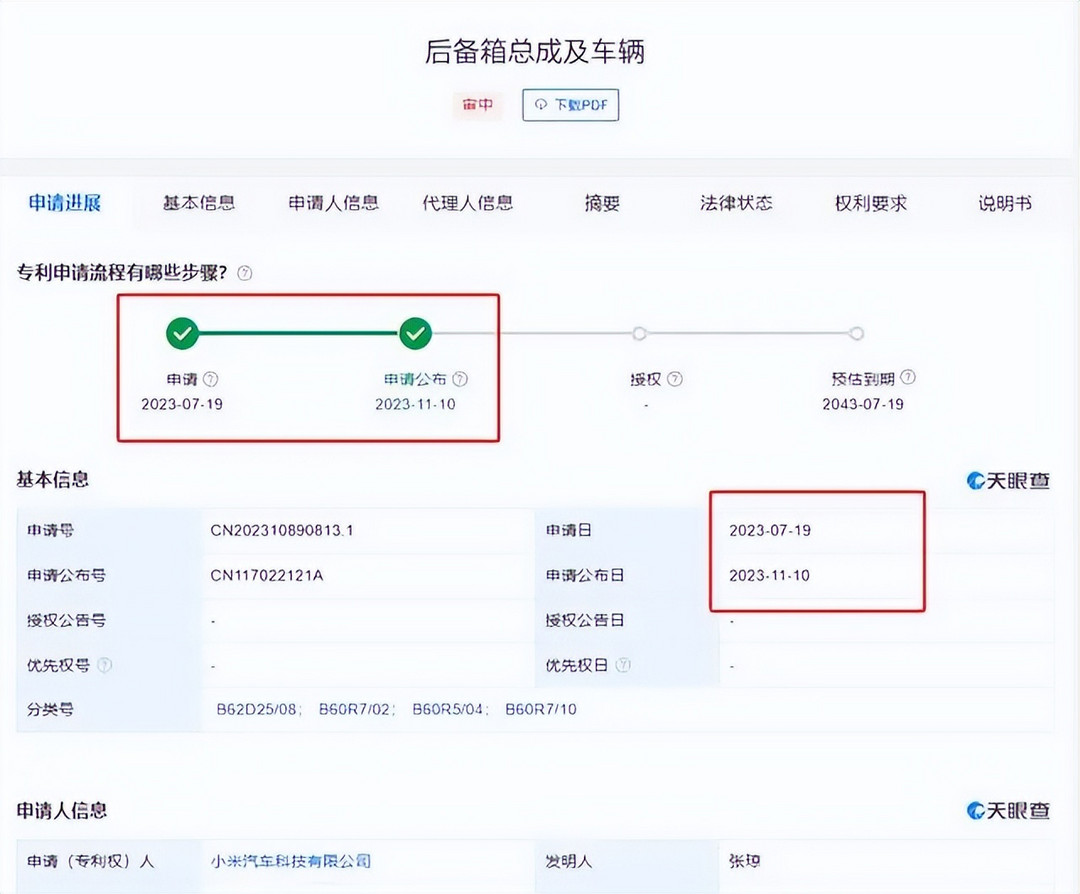Click timeline date under 申请 step
The width and height of the screenshot is (1080, 894).
tap(182, 404)
